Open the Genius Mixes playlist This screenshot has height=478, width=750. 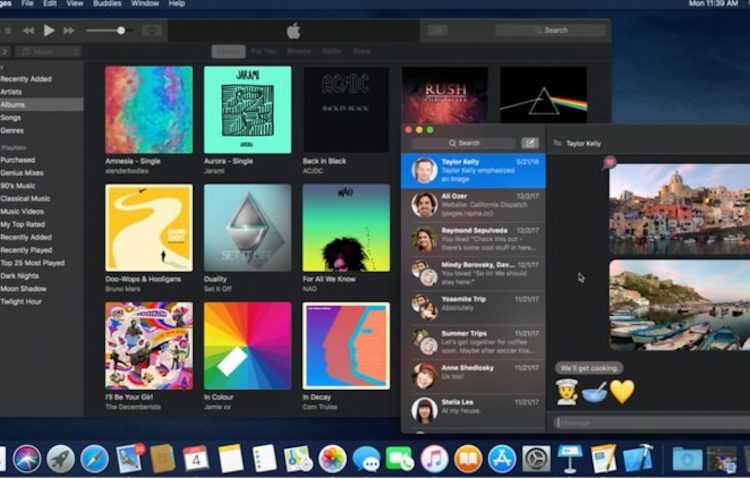(41, 173)
